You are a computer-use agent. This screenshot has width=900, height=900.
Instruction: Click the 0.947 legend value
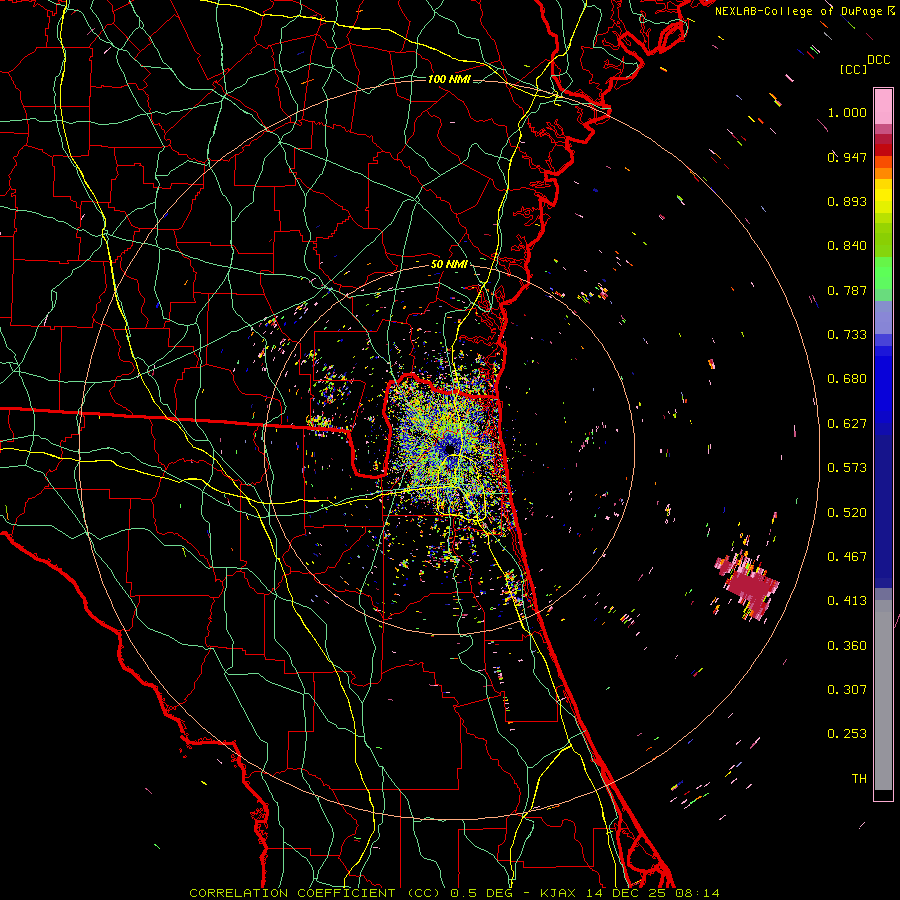[x=847, y=157]
